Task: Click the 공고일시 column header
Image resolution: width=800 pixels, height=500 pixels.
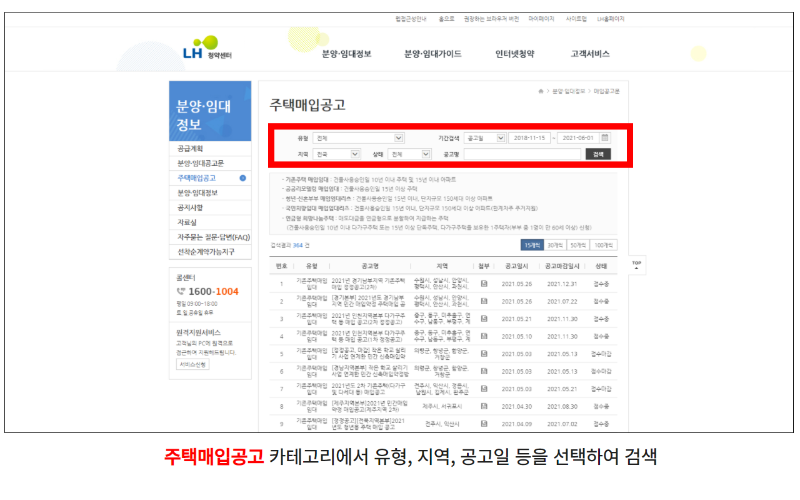Action: pyautogui.click(x=516, y=266)
